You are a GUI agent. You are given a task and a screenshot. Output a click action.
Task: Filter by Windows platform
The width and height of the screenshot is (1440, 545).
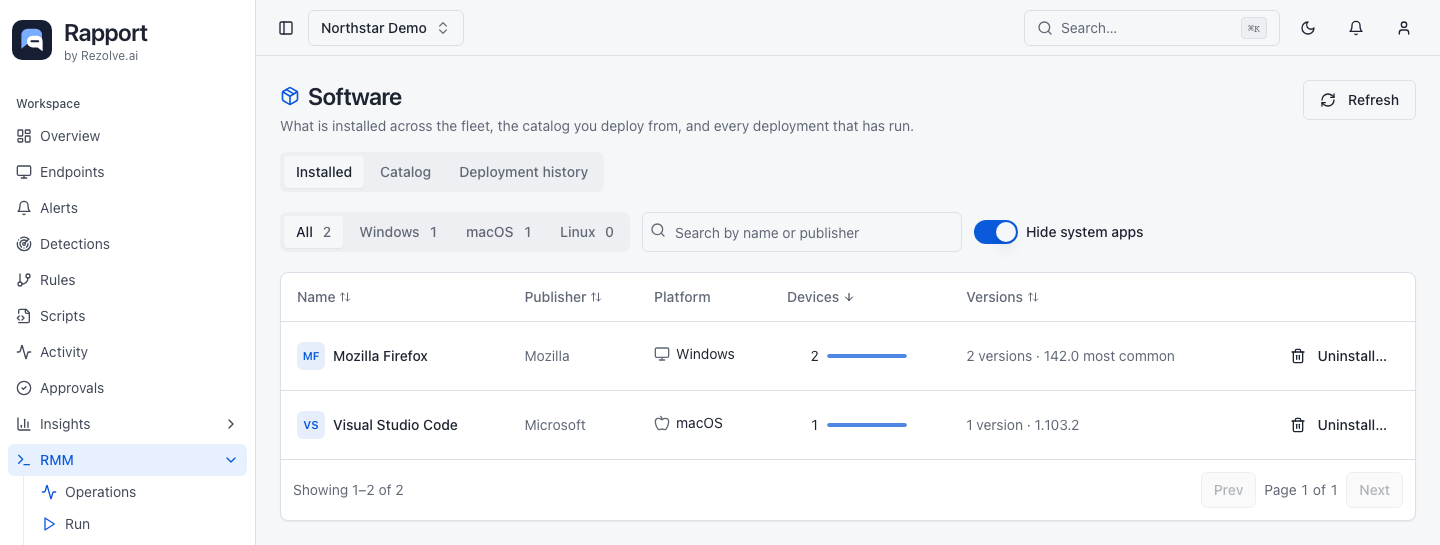pos(398,232)
